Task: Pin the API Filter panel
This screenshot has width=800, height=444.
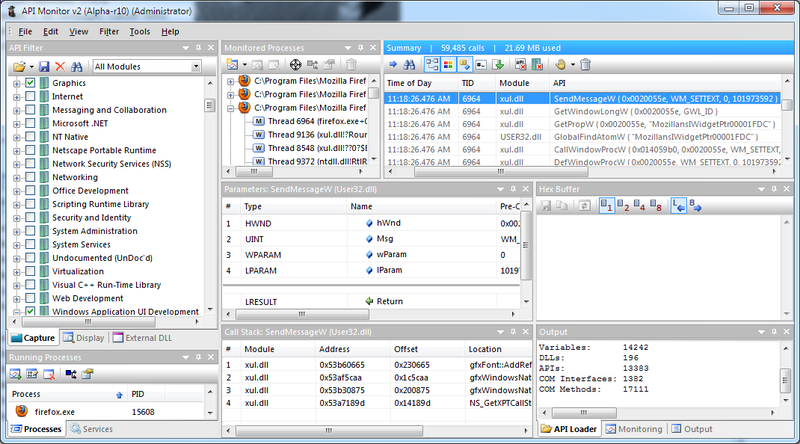Action: click(198, 47)
